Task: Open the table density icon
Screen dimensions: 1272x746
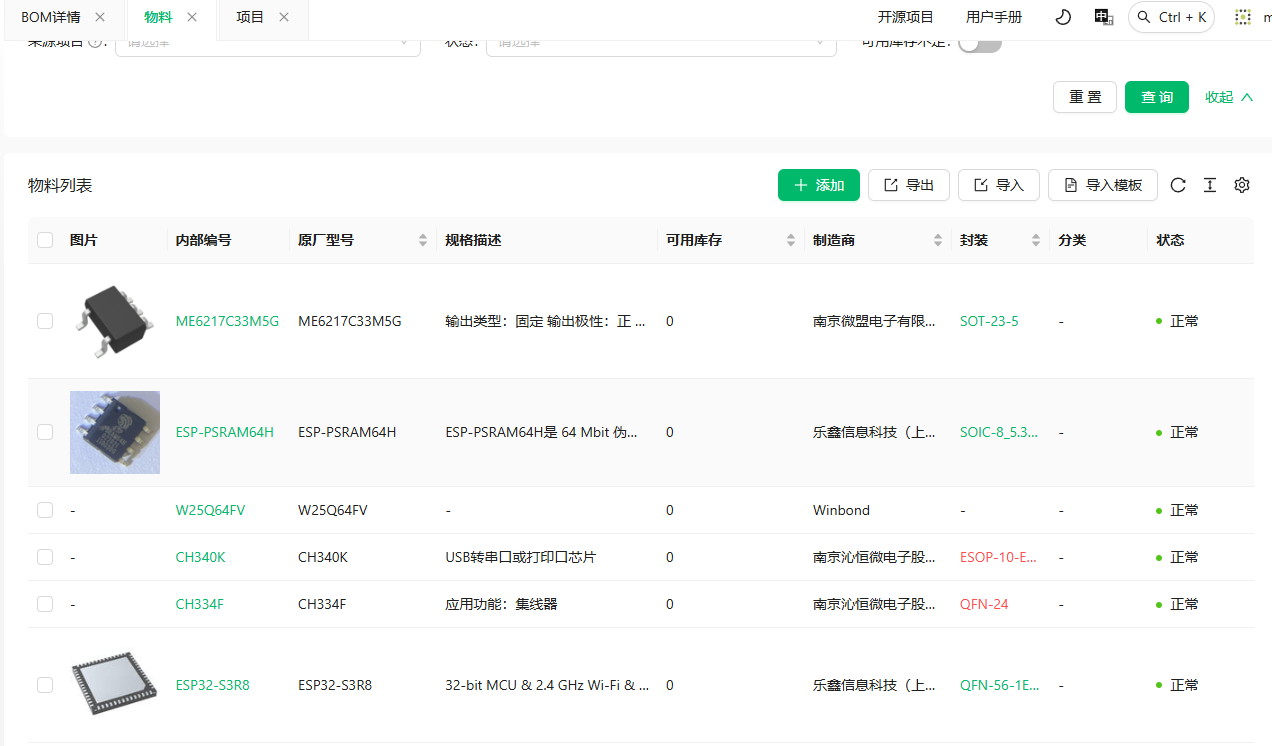Action: point(1210,185)
